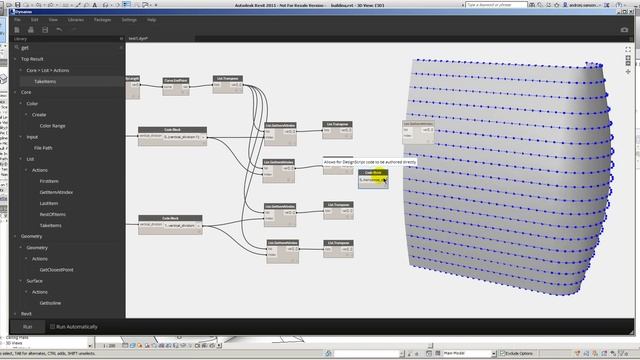
Task: Open the Help menu in Dynamo
Action: point(151,20)
